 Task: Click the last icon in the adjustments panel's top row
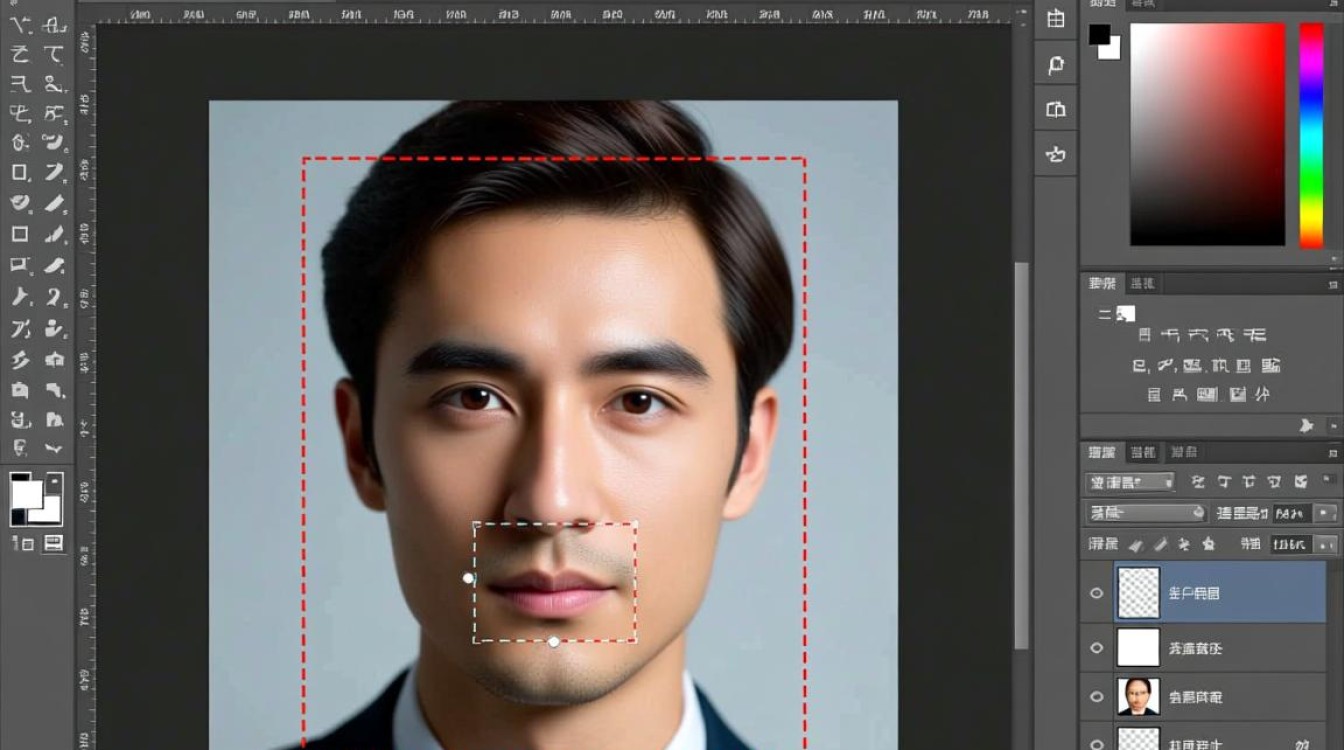click(1255, 335)
